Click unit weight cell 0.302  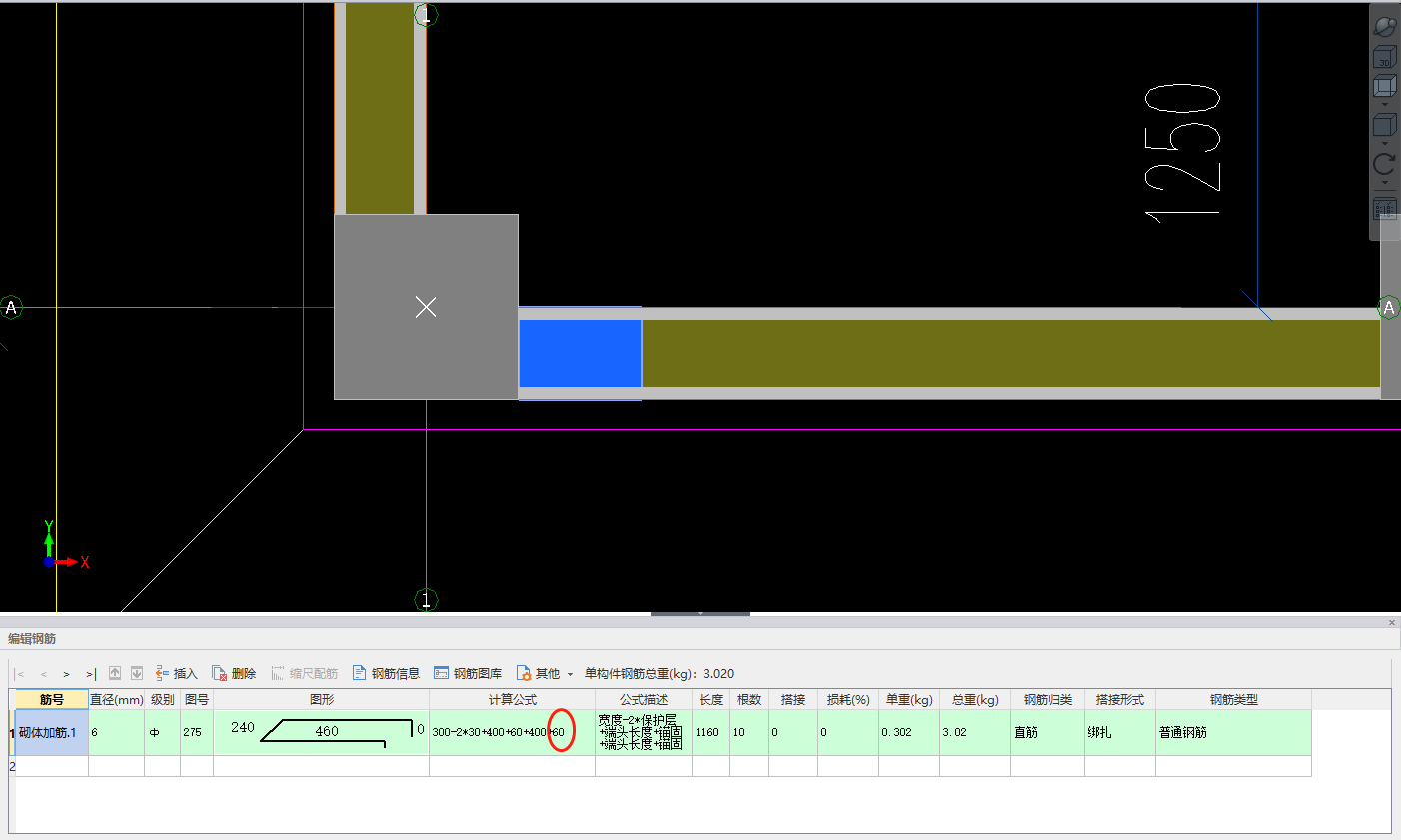click(x=909, y=732)
